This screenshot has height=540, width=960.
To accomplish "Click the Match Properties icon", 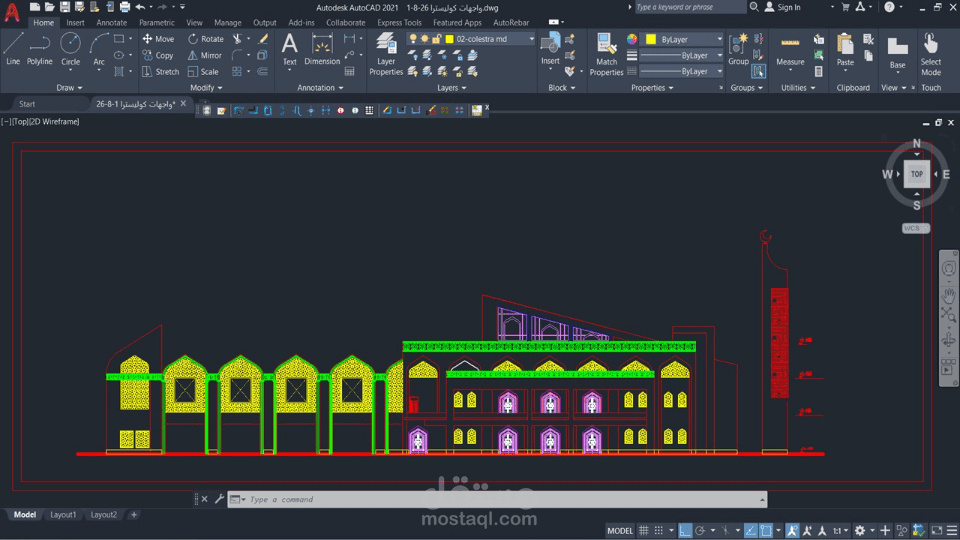I will (x=606, y=54).
